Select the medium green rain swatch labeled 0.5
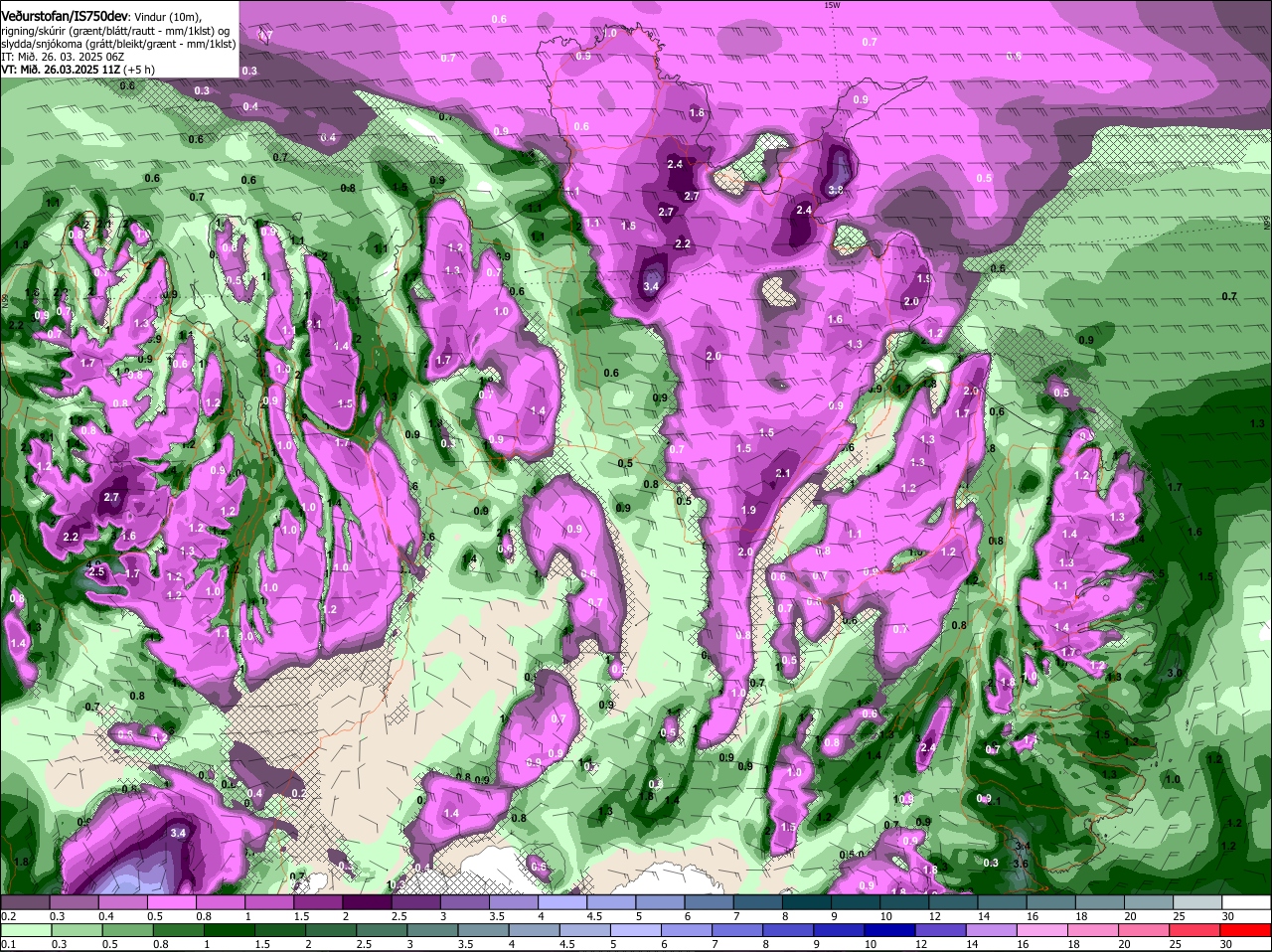The height and width of the screenshot is (952, 1272). [x=126, y=929]
